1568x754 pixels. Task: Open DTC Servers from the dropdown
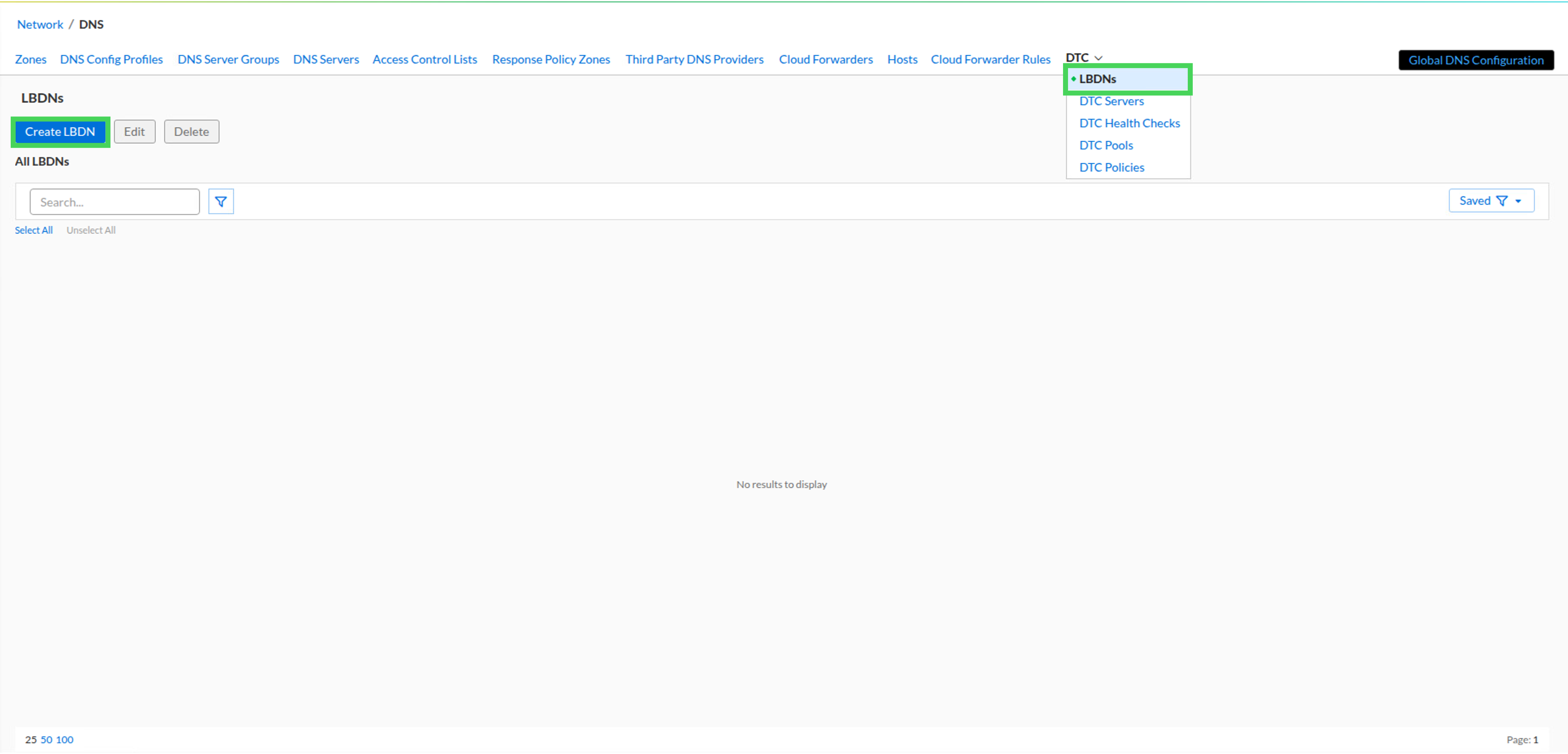pyautogui.click(x=1111, y=101)
